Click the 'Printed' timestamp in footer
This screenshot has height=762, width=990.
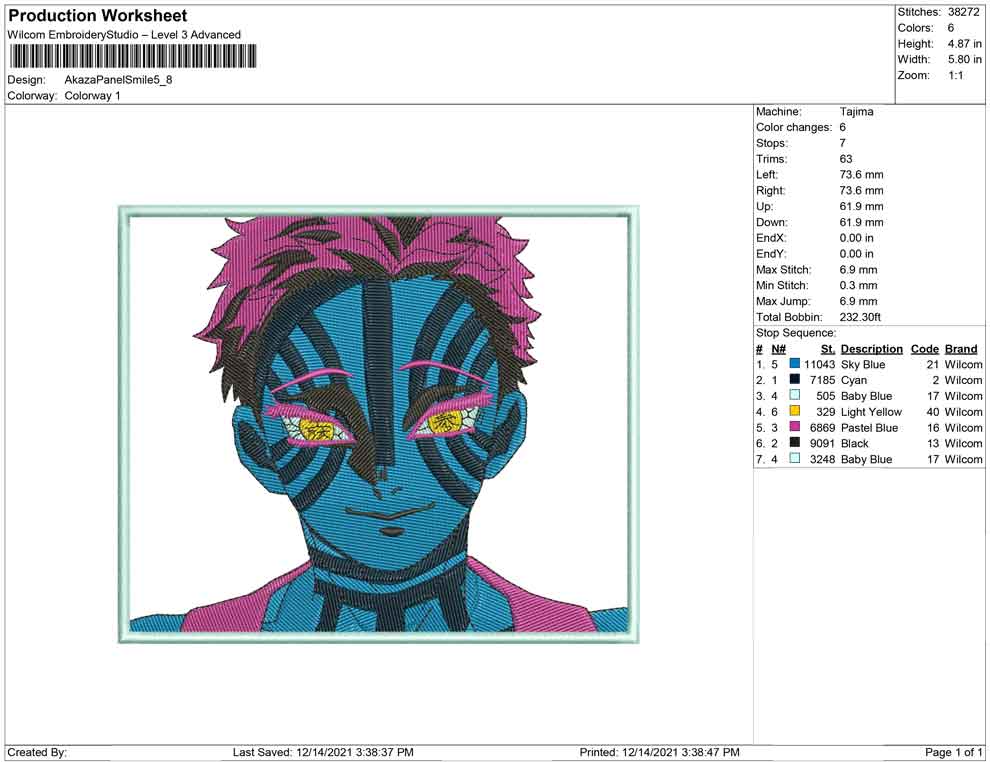tap(659, 752)
